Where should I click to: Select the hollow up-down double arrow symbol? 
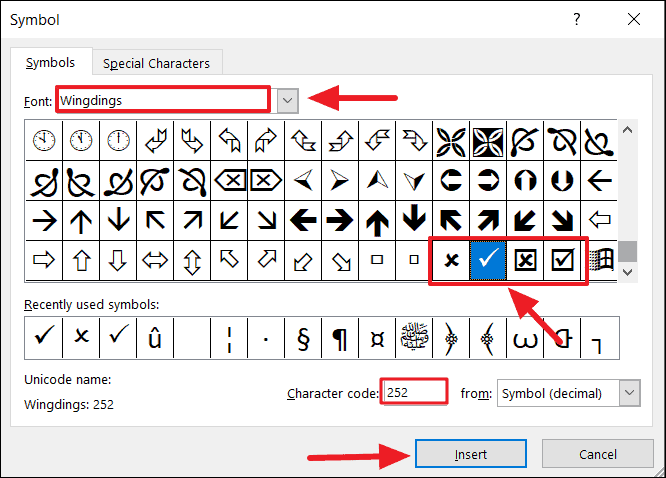192,260
